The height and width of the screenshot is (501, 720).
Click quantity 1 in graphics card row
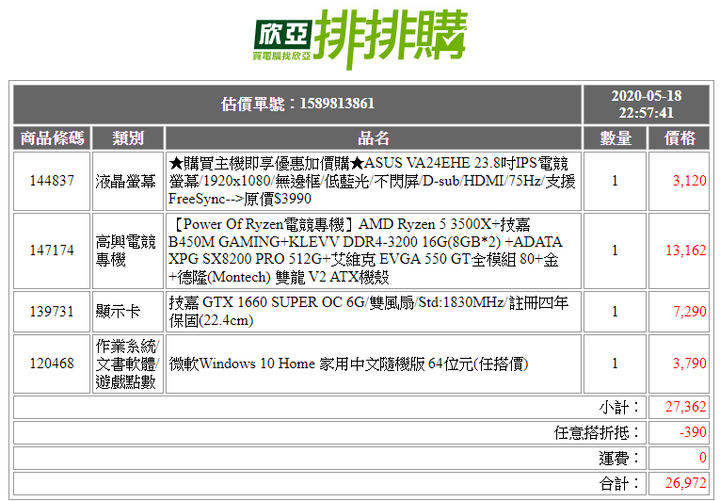(x=615, y=312)
